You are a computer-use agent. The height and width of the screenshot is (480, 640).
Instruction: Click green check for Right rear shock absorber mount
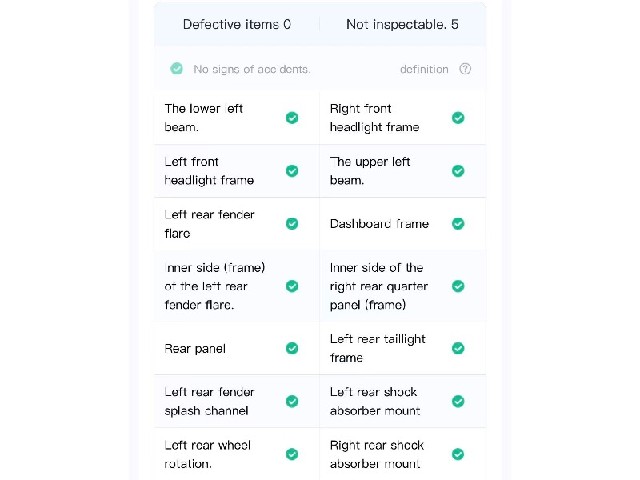(458, 454)
